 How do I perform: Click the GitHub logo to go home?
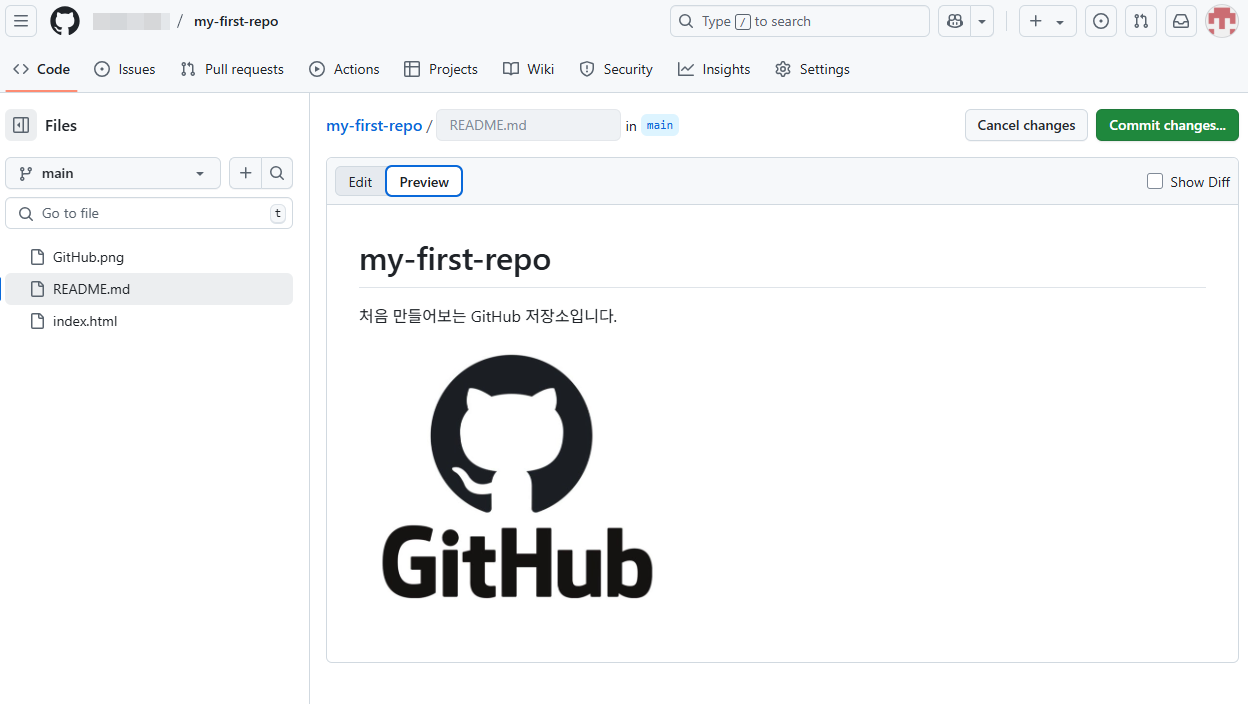click(64, 21)
